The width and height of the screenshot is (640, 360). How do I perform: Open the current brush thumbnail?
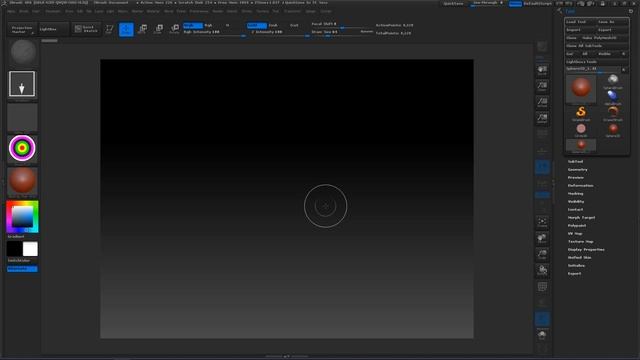pos(23,52)
